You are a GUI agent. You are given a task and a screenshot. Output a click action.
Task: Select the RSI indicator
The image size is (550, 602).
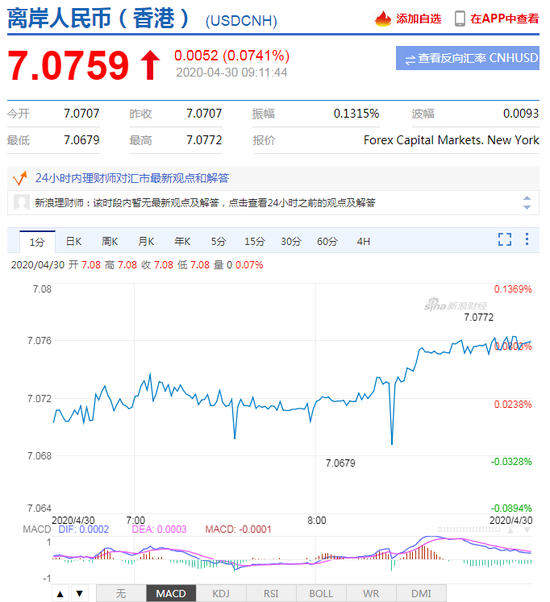coord(271,594)
